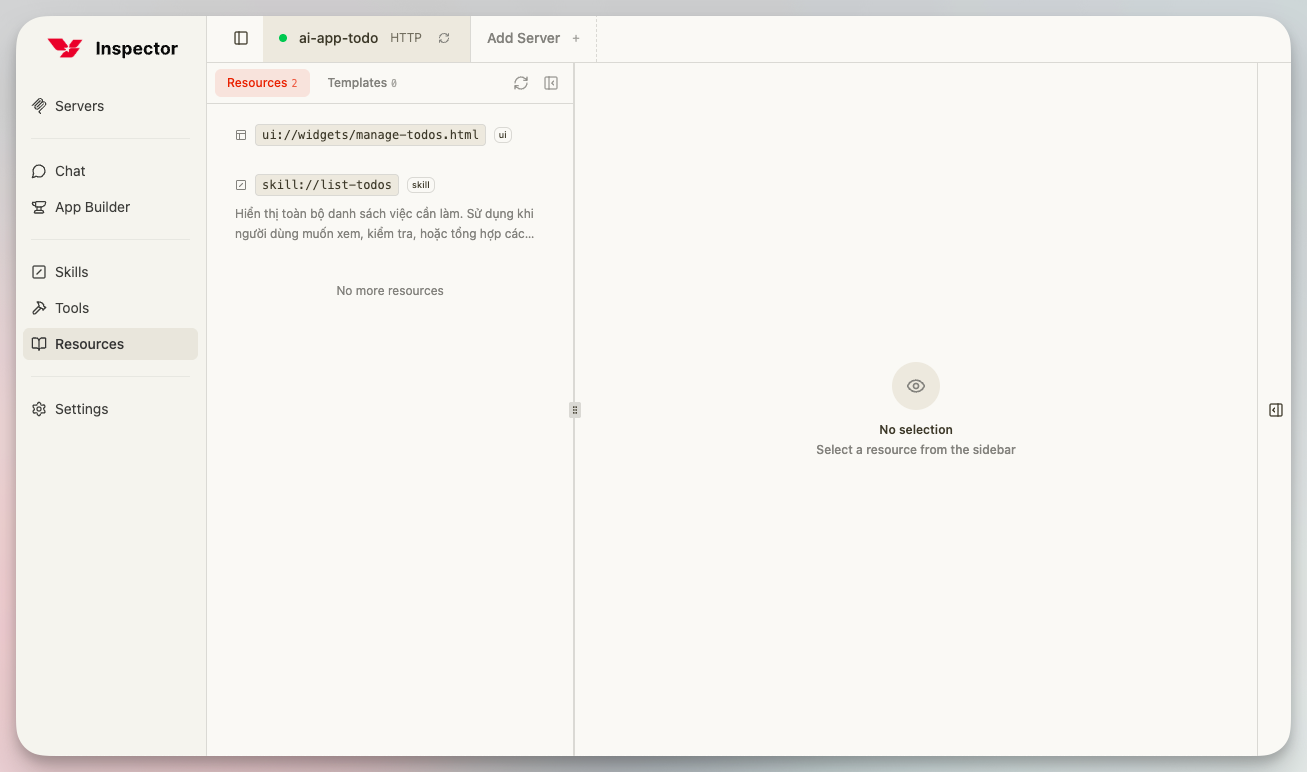Click the skill badge on list-todos
1307x772 pixels.
coord(421,185)
